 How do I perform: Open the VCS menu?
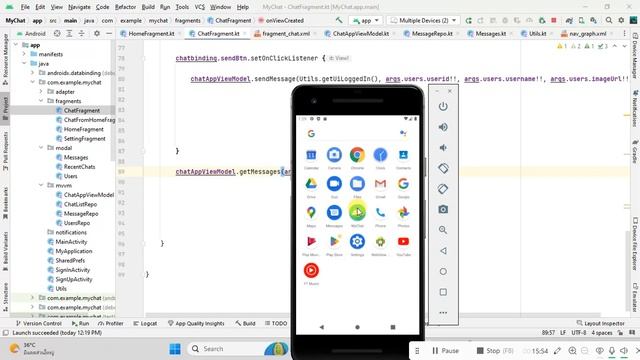[200, 7]
